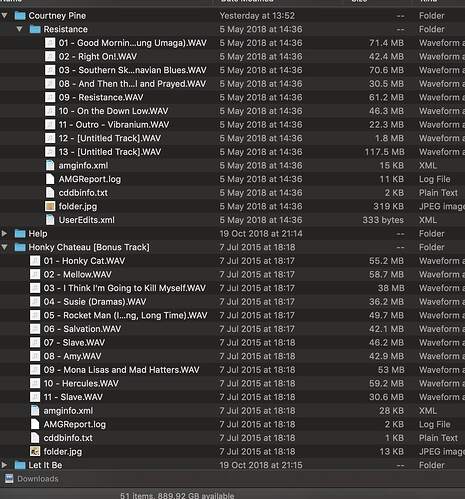Click the Courtney Pine folder icon
The height and width of the screenshot is (499, 465).
20,15
